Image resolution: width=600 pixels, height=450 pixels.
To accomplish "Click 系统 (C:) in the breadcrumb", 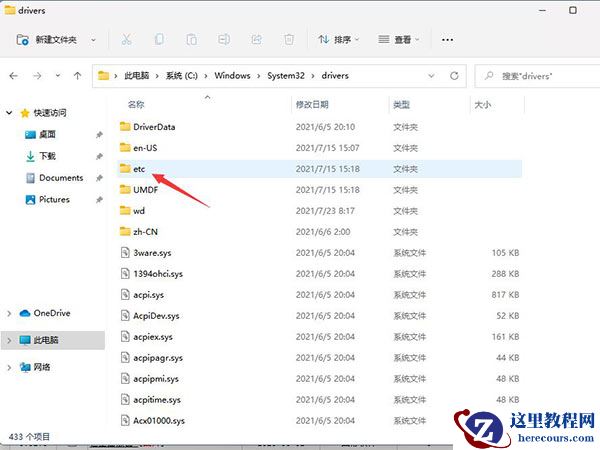I will [x=181, y=76].
